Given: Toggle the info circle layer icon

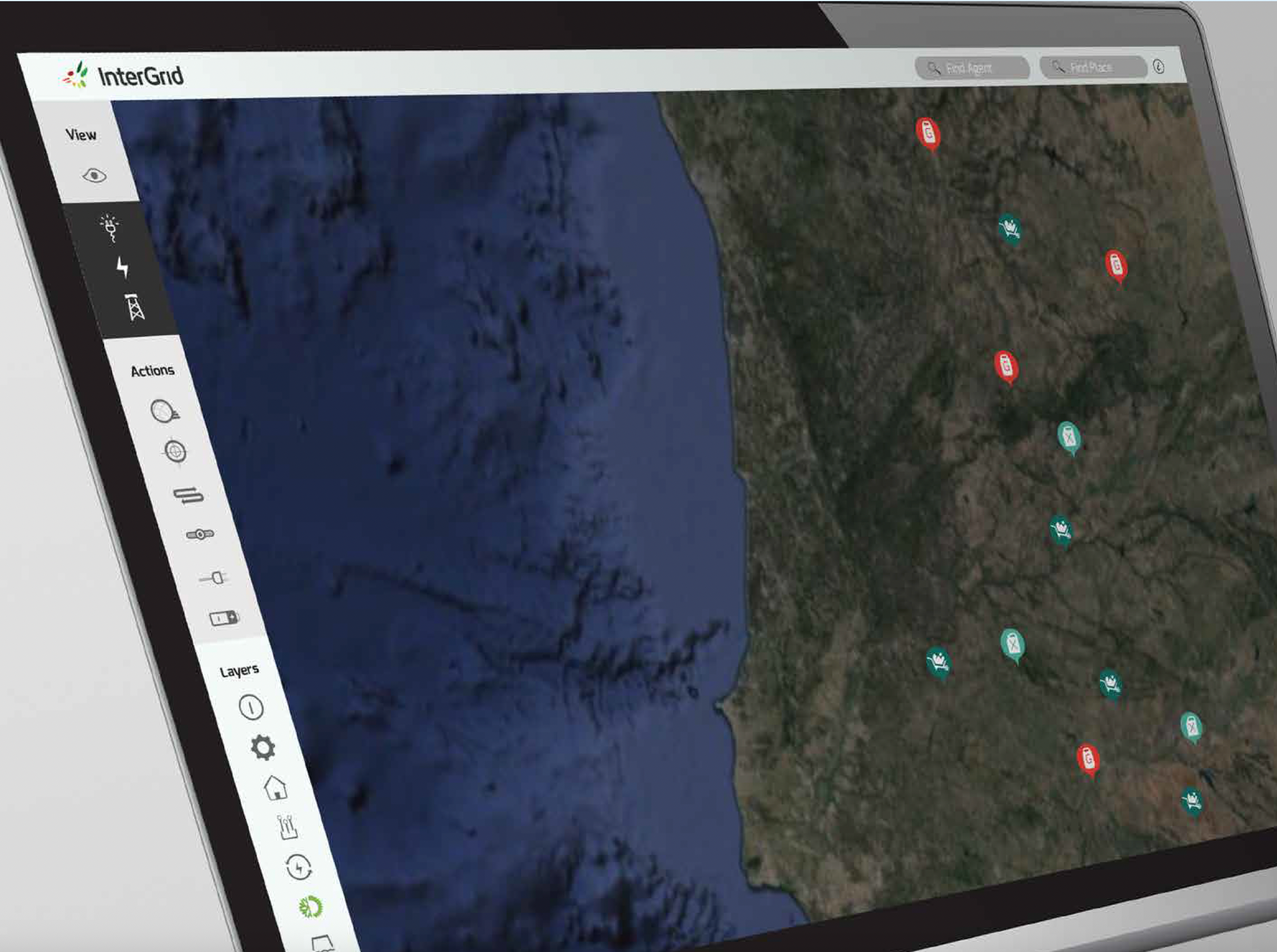Looking at the screenshot, I should coord(251,708).
